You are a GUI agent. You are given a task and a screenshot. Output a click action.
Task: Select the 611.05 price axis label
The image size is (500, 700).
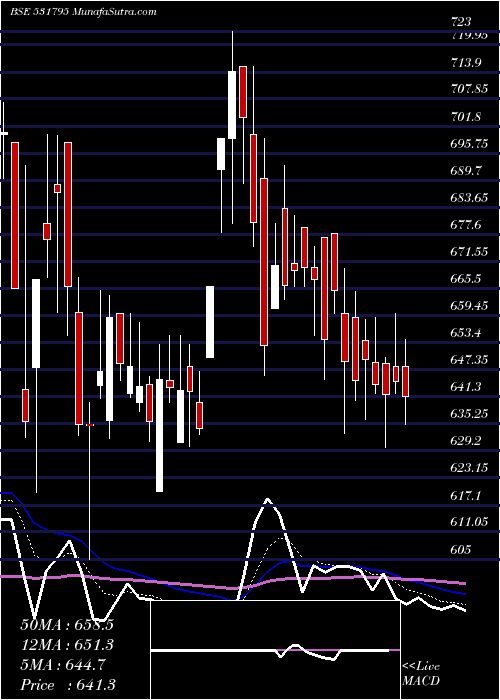point(467,522)
